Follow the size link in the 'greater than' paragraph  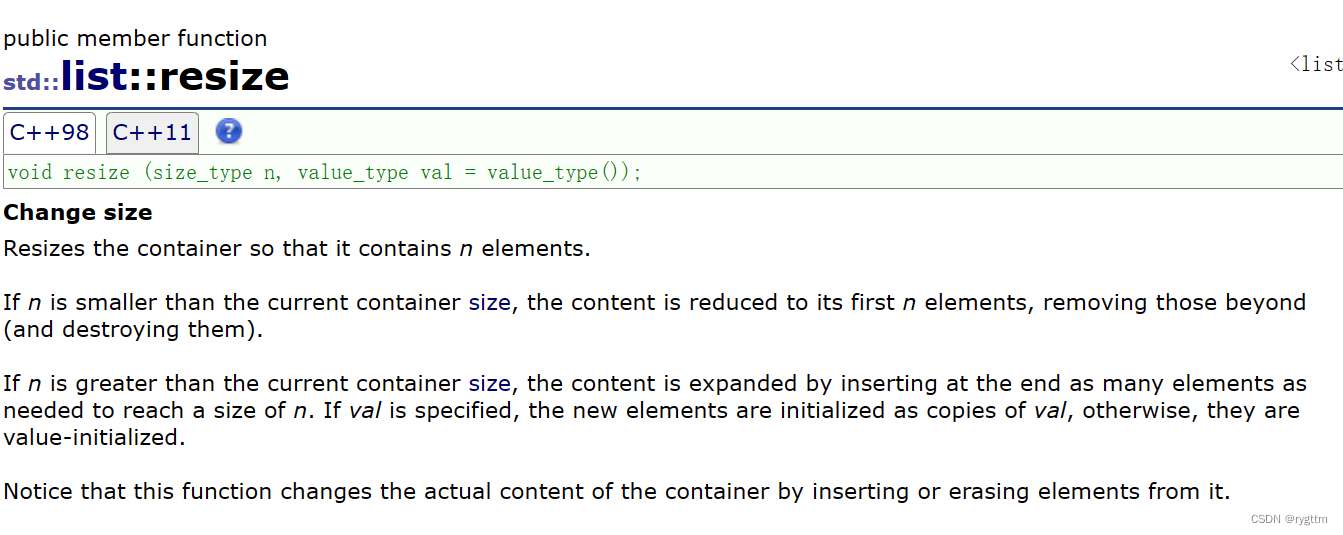coord(489,383)
